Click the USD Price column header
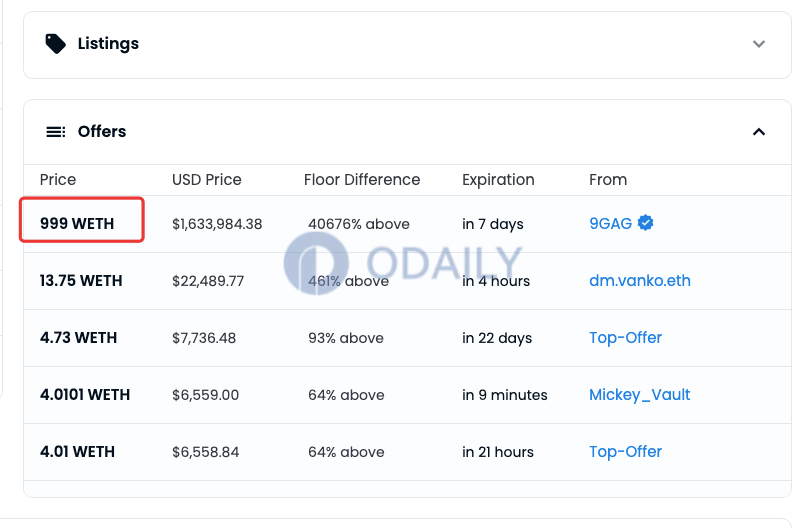Viewport: 807px width, 528px height. pos(206,180)
